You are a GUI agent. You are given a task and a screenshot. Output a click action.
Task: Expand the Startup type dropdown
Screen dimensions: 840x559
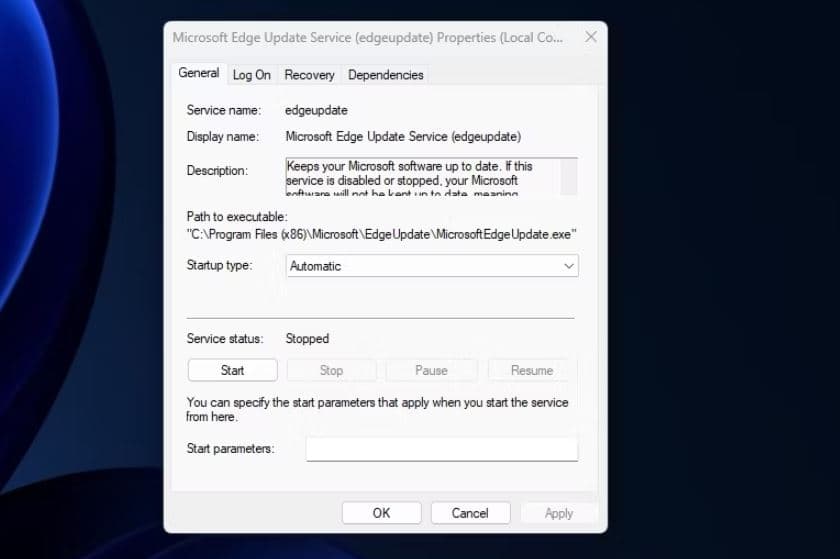432,266
